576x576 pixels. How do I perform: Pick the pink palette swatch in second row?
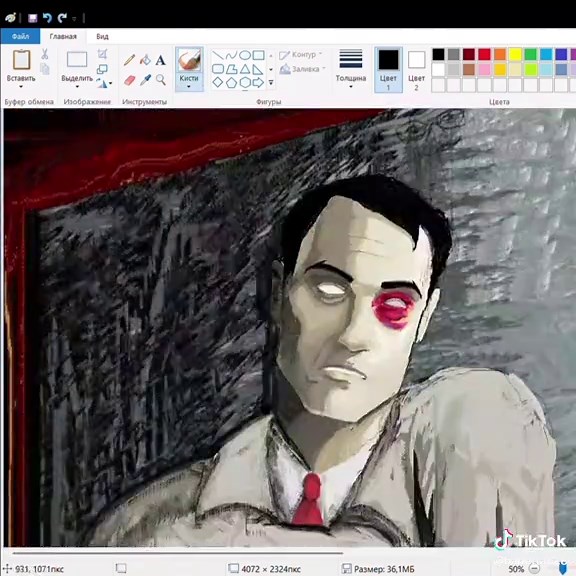pos(484,69)
